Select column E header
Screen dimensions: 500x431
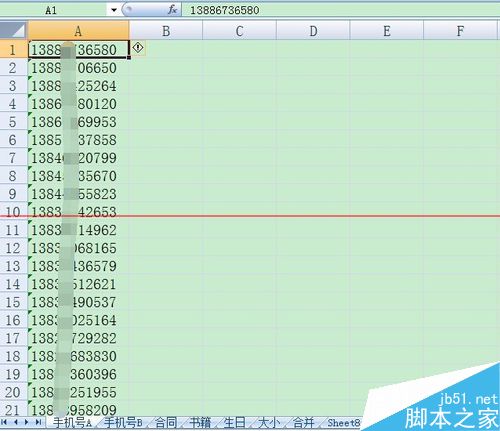(387, 31)
